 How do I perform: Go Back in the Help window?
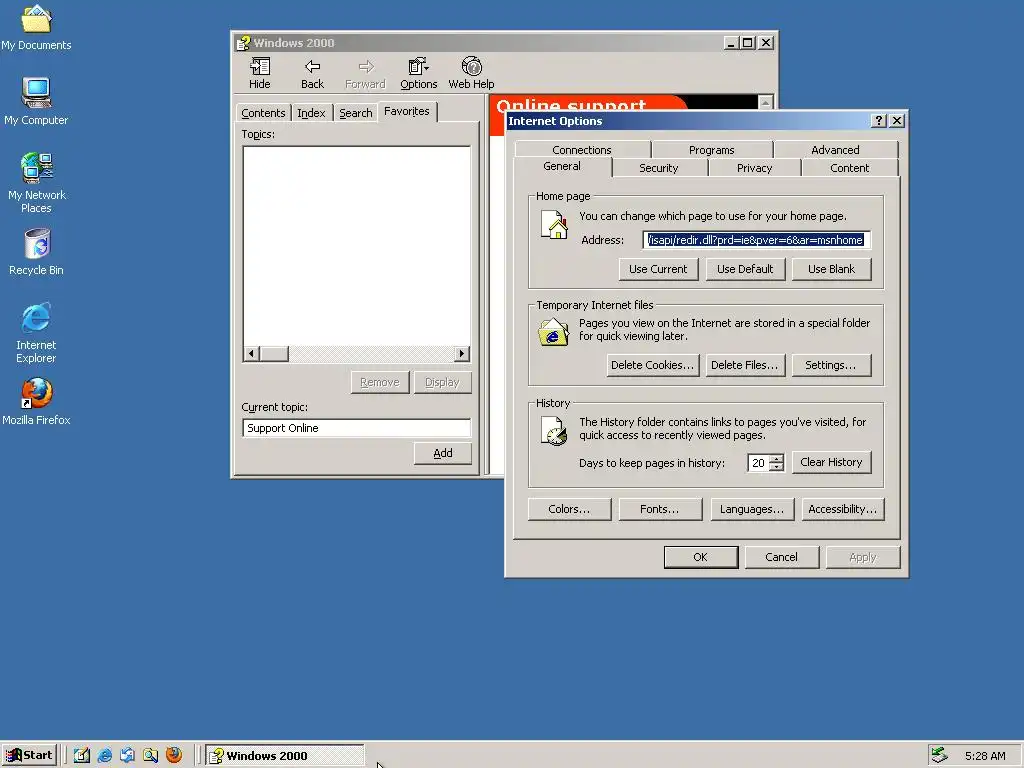tap(312, 73)
